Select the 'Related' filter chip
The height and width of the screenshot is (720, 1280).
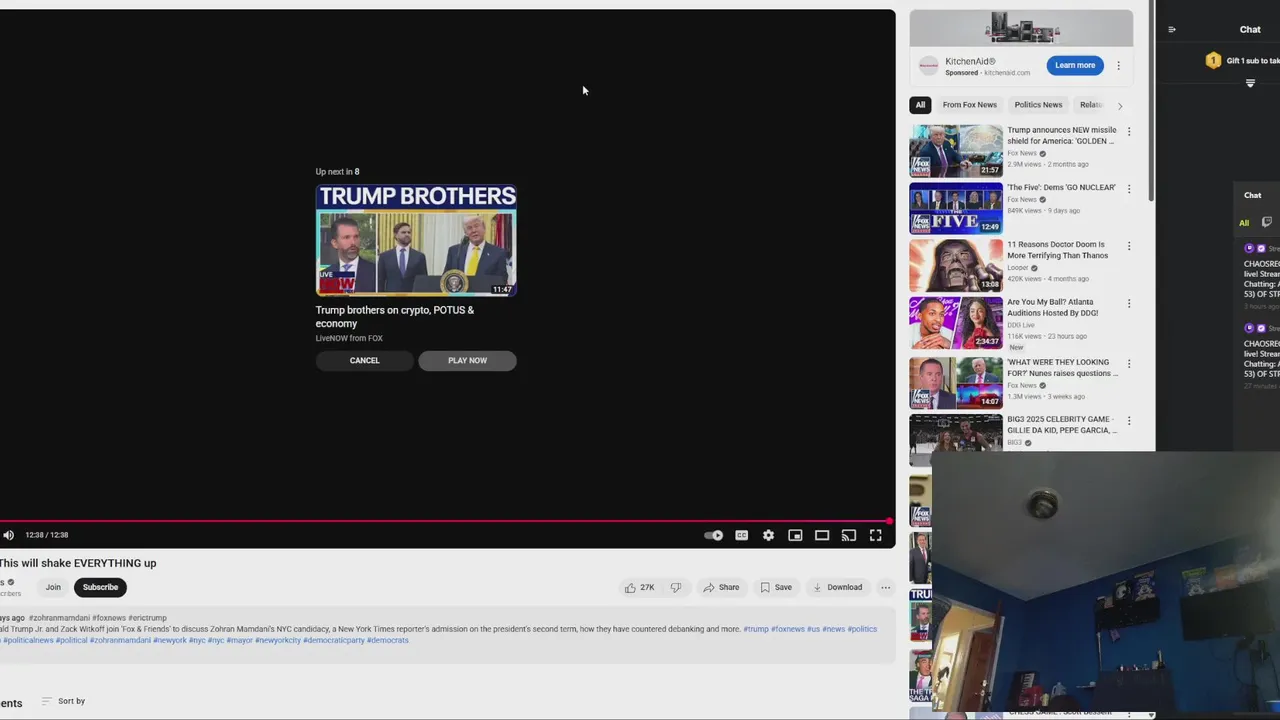(1091, 105)
